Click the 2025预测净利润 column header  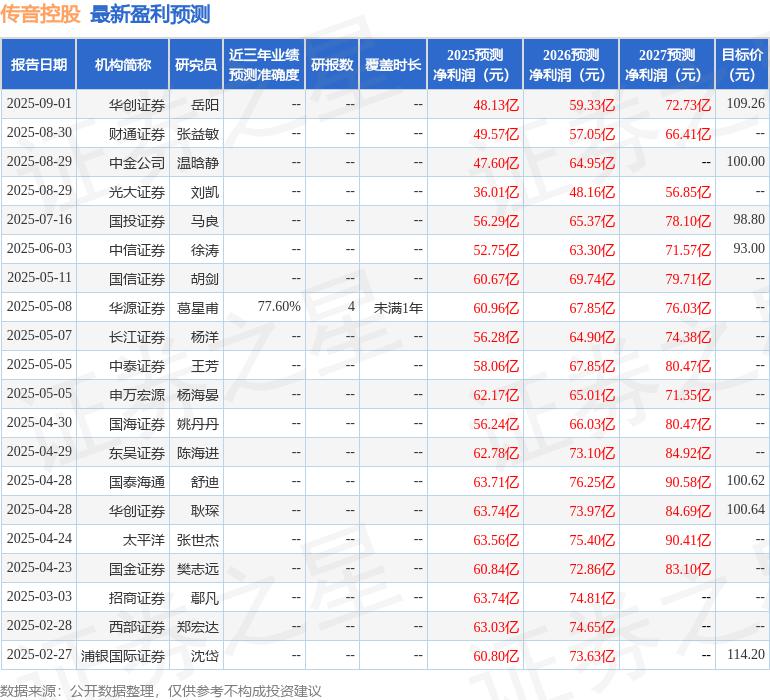coord(475,64)
